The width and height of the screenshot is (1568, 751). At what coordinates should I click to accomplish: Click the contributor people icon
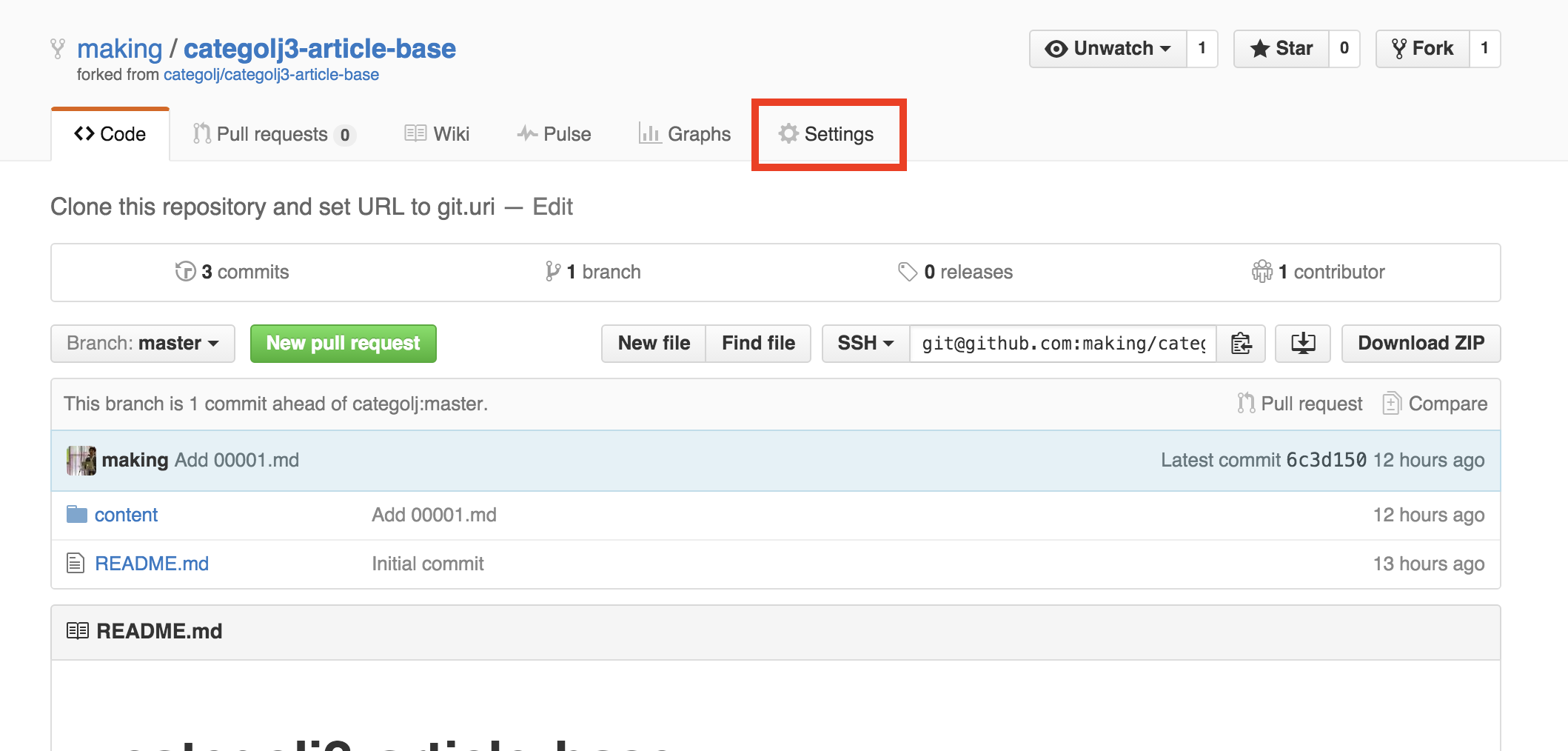(1262, 272)
